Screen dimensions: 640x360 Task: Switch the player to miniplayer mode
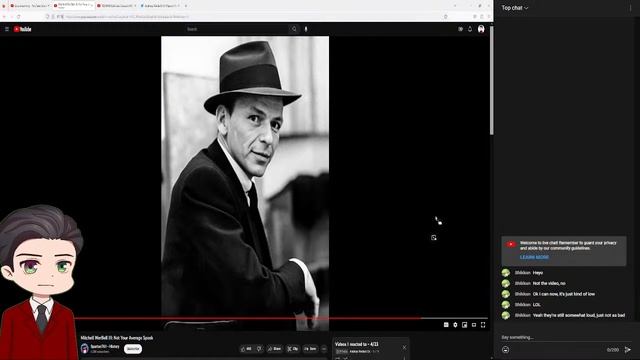click(x=464, y=325)
